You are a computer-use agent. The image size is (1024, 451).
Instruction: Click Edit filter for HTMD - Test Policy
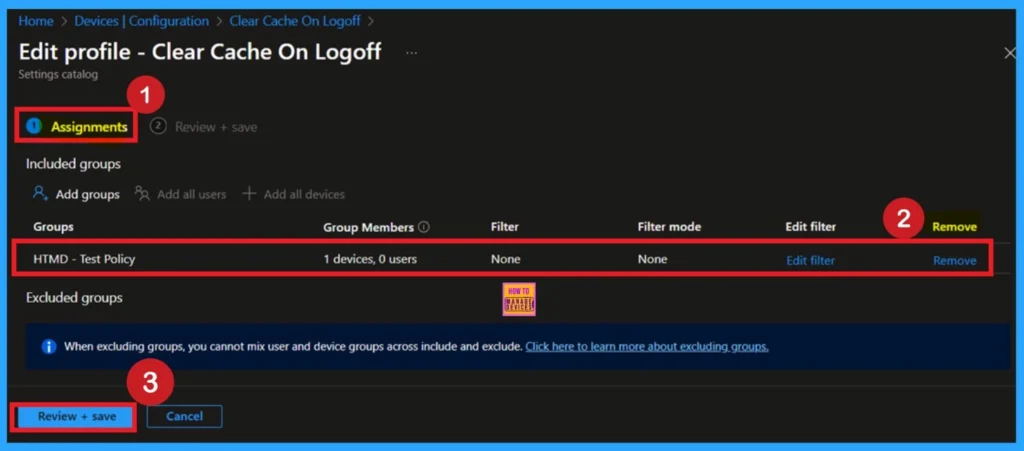coord(810,260)
